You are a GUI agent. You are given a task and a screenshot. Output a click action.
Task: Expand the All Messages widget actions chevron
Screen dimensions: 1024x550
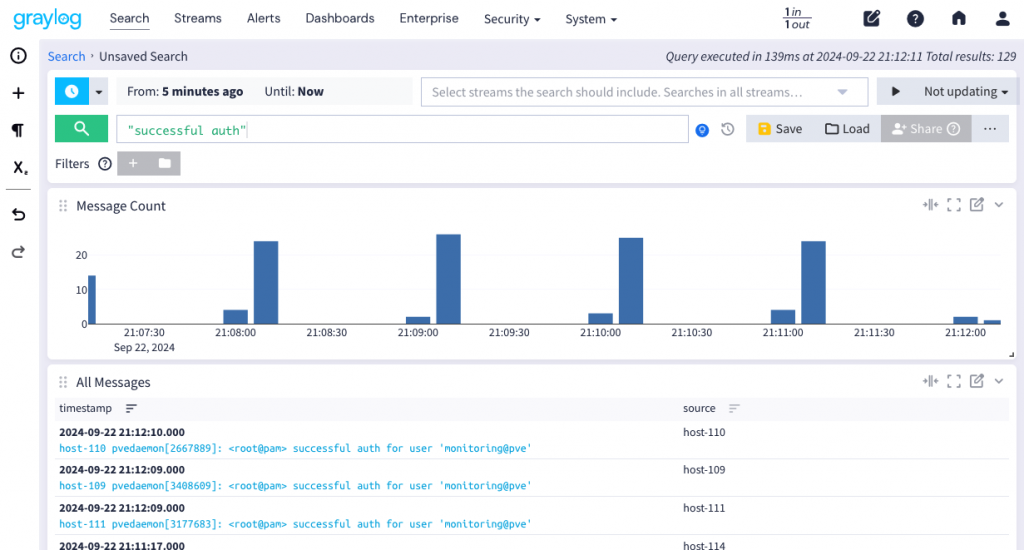click(999, 381)
